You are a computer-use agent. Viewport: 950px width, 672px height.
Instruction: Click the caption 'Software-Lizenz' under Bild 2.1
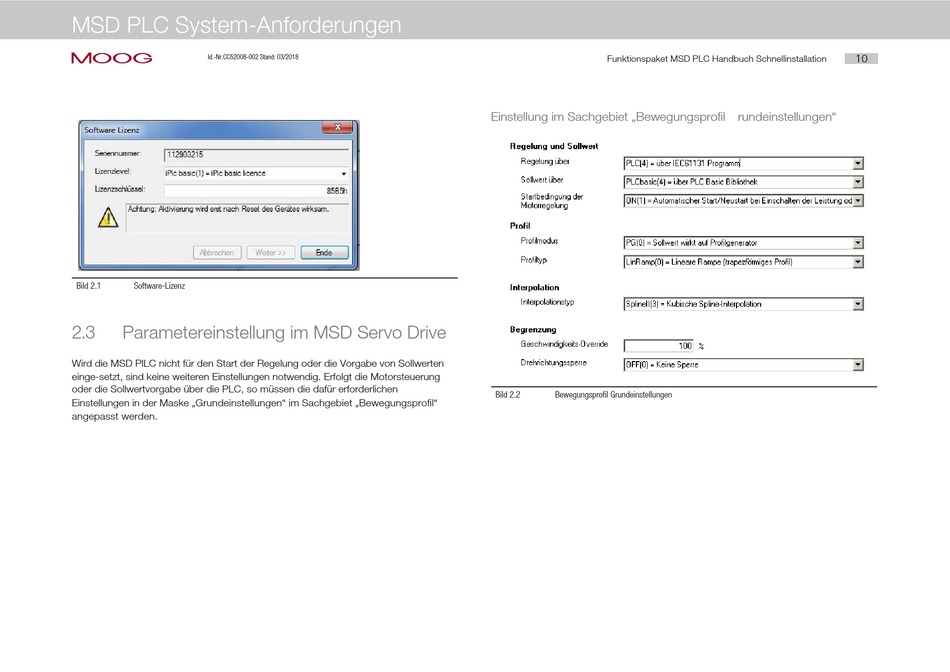coord(159,286)
